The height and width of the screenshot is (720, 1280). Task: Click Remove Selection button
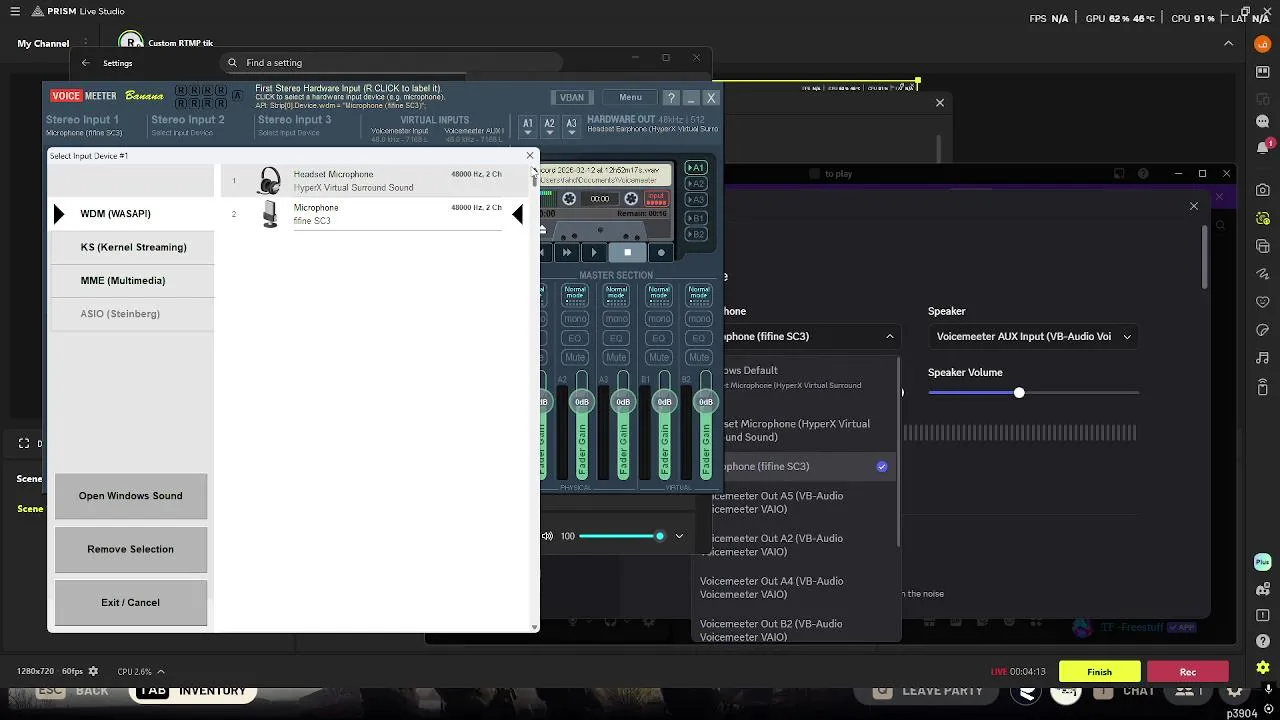coord(131,549)
